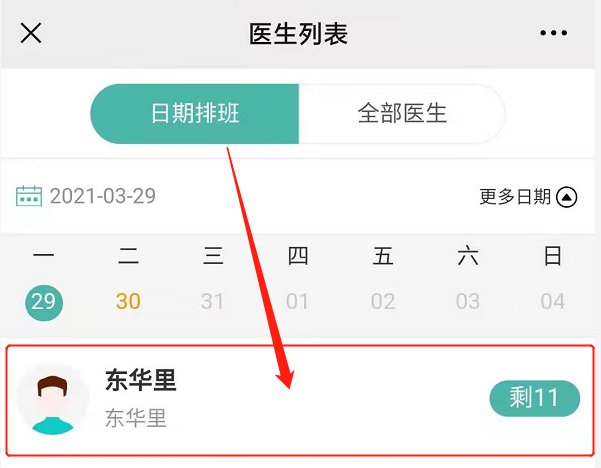
Task: Switch to the 日期排班 tab
Action: coord(195,114)
